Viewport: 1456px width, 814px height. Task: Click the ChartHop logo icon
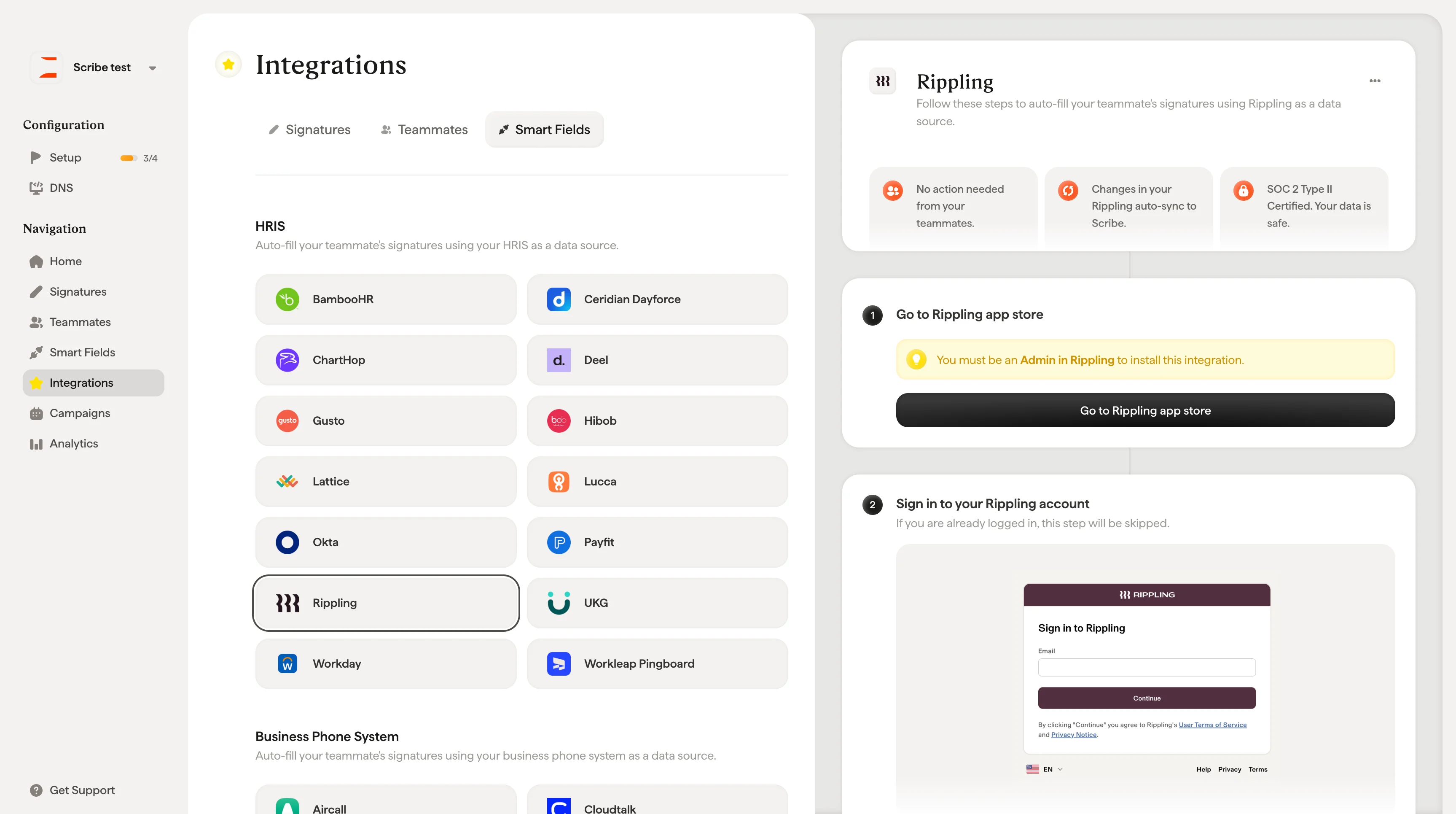(x=287, y=360)
